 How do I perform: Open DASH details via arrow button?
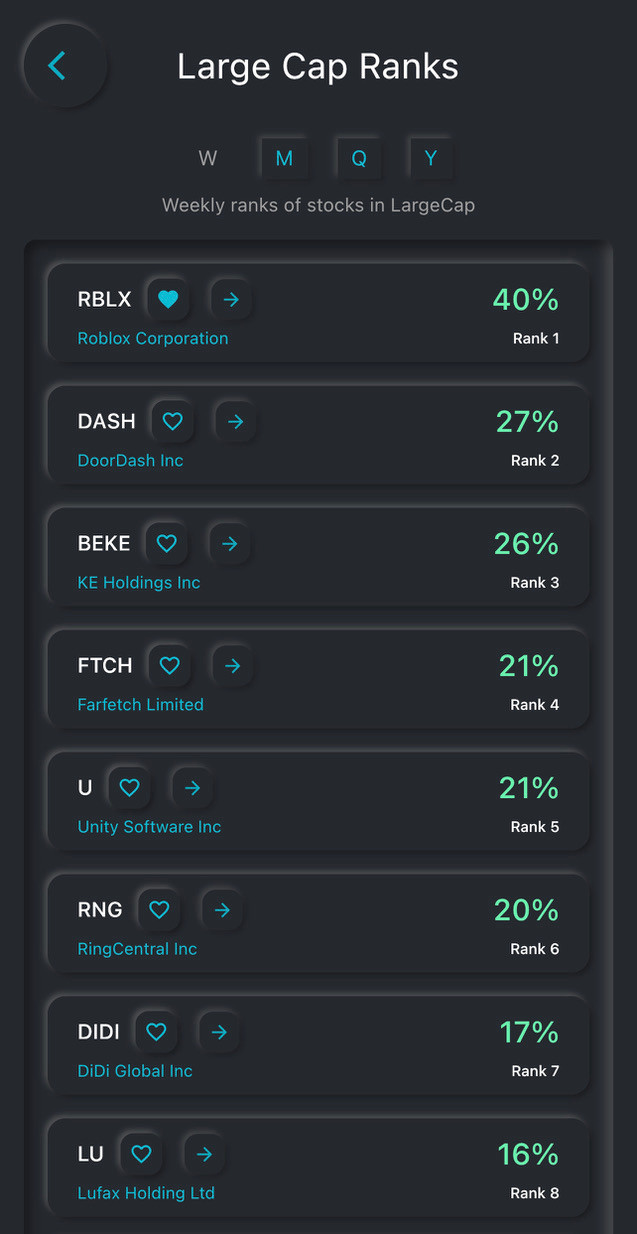(236, 421)
